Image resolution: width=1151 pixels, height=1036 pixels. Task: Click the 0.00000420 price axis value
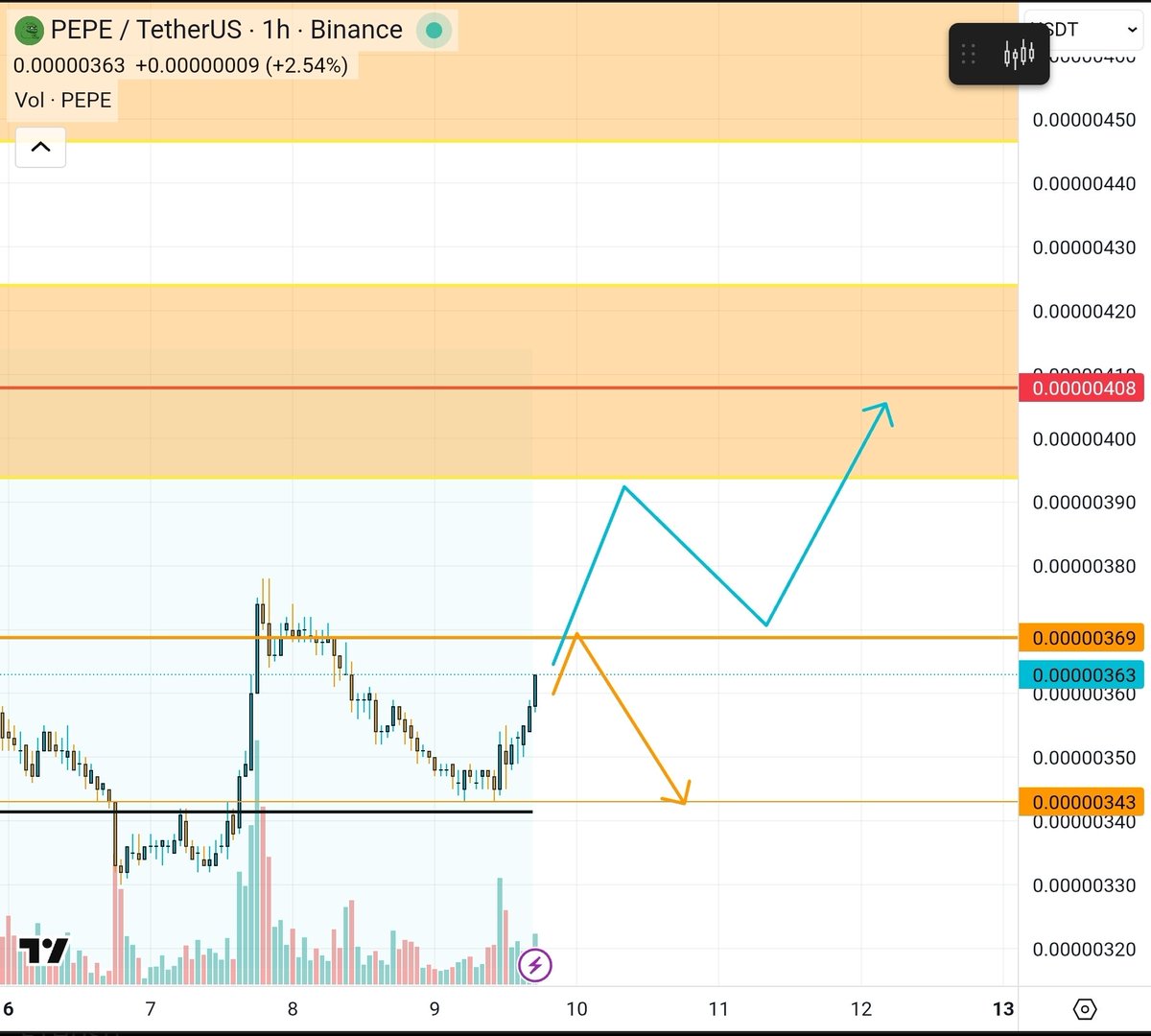[x=1084, y=311]
